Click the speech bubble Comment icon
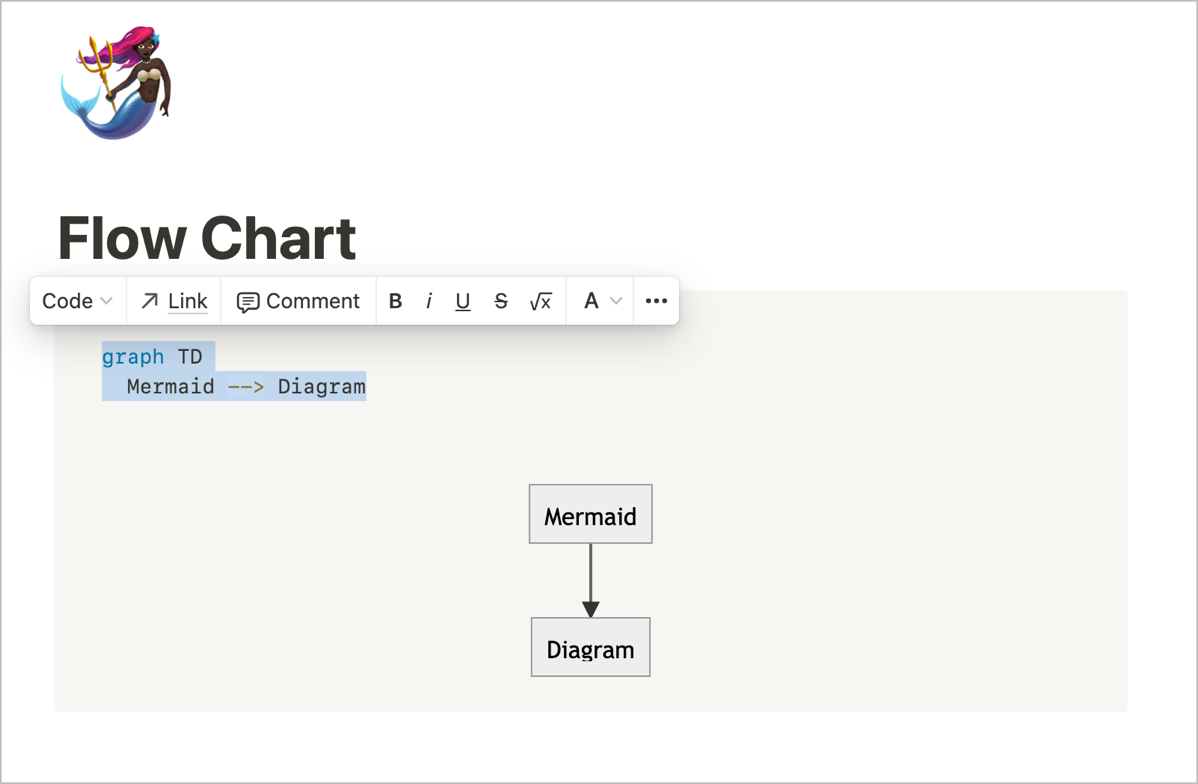1198x784 pixels. (x=247, y=302)
